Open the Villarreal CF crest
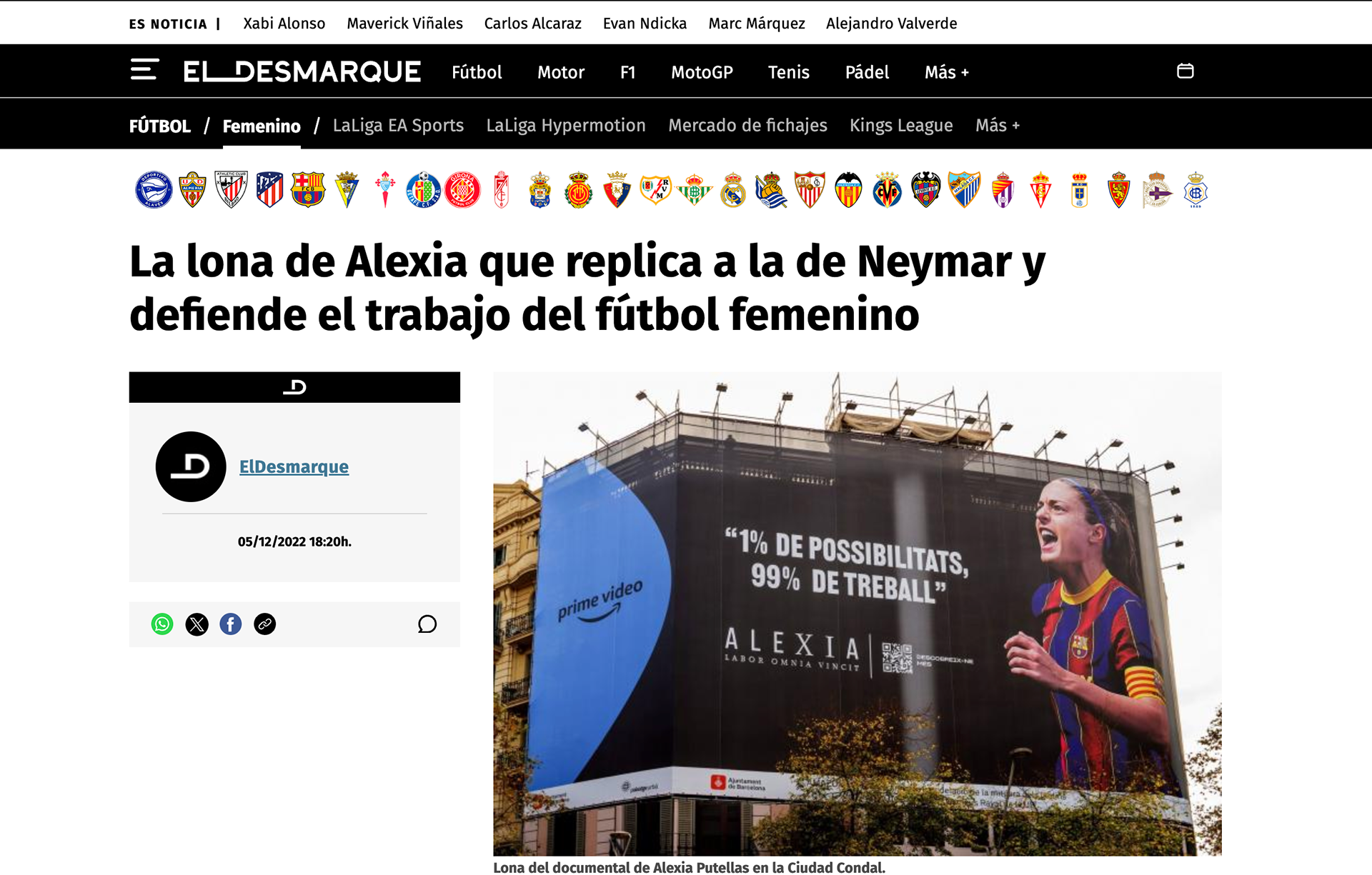 [887, 190]
